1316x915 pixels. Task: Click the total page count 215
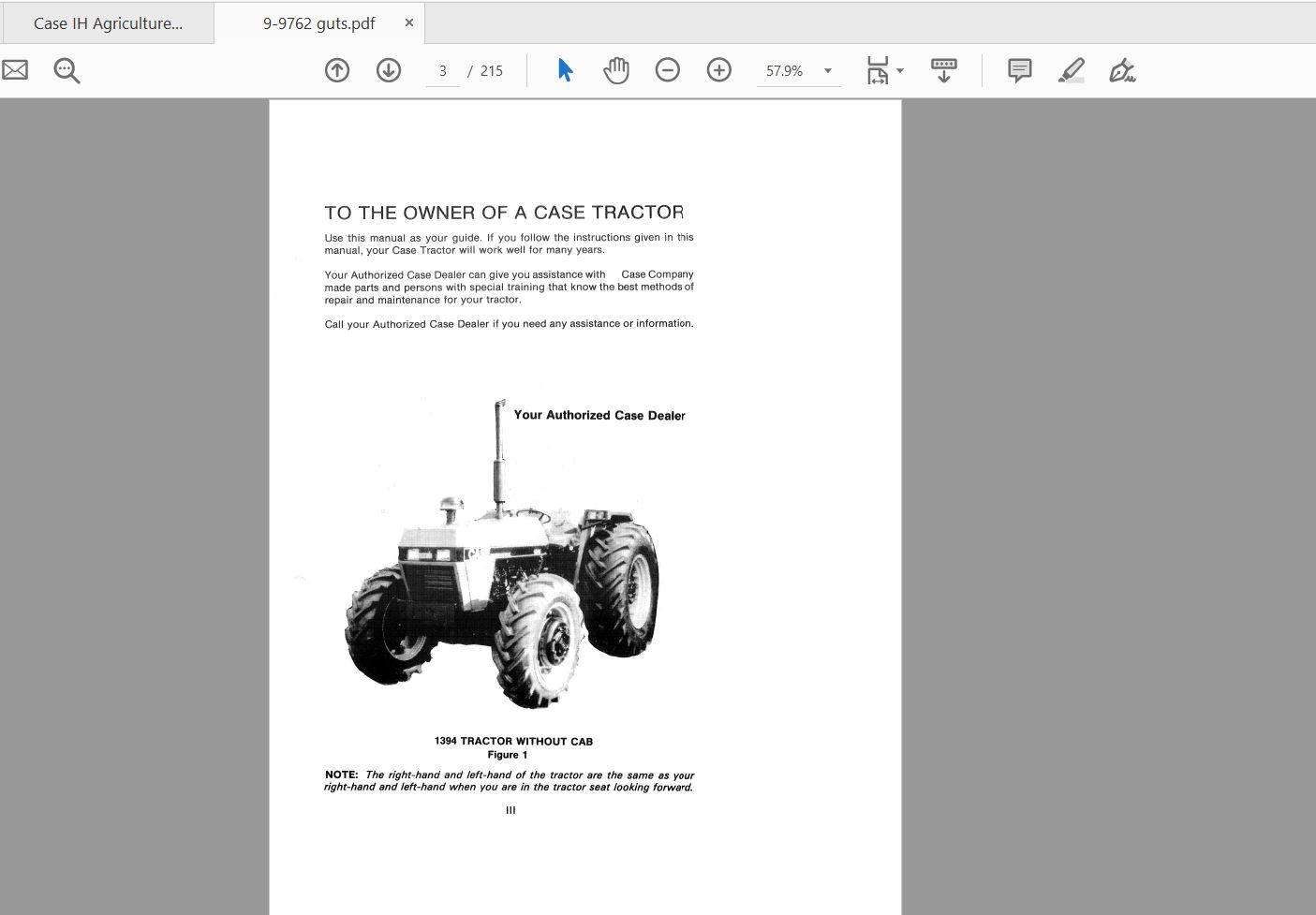[492, 71]
